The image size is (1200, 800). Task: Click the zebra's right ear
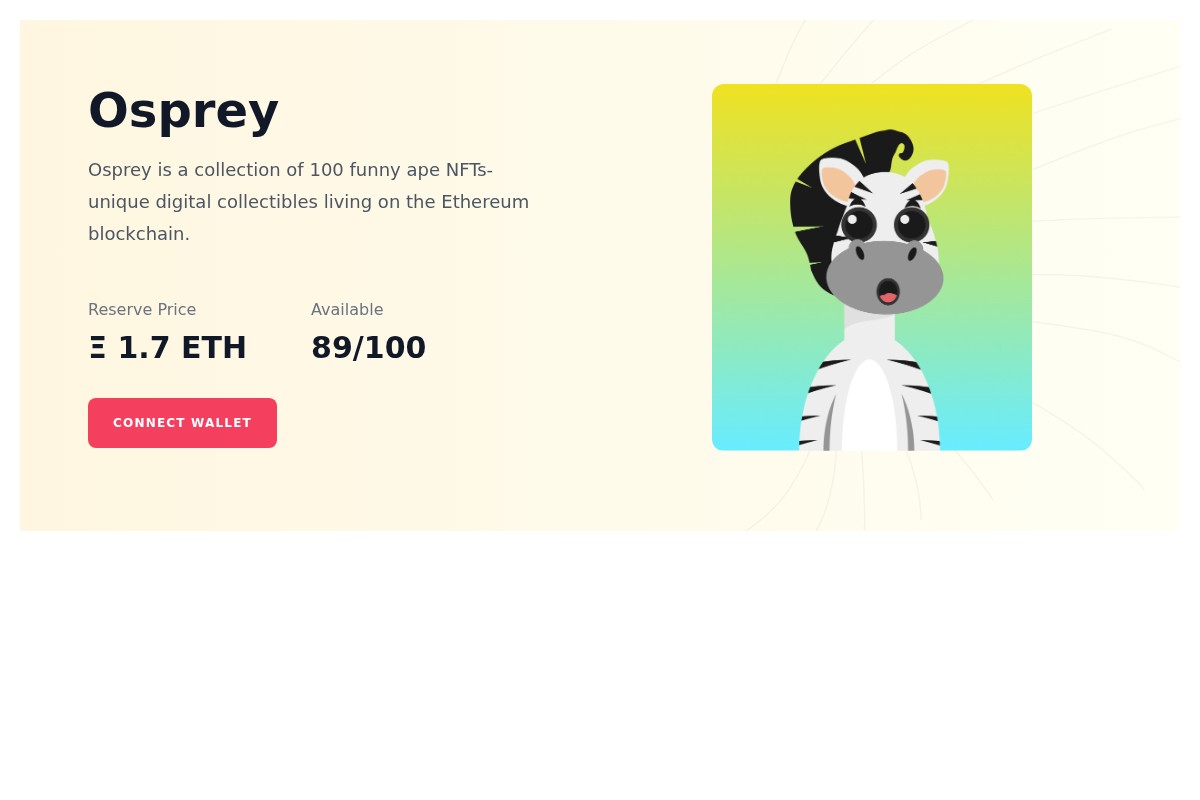[929, 182]
